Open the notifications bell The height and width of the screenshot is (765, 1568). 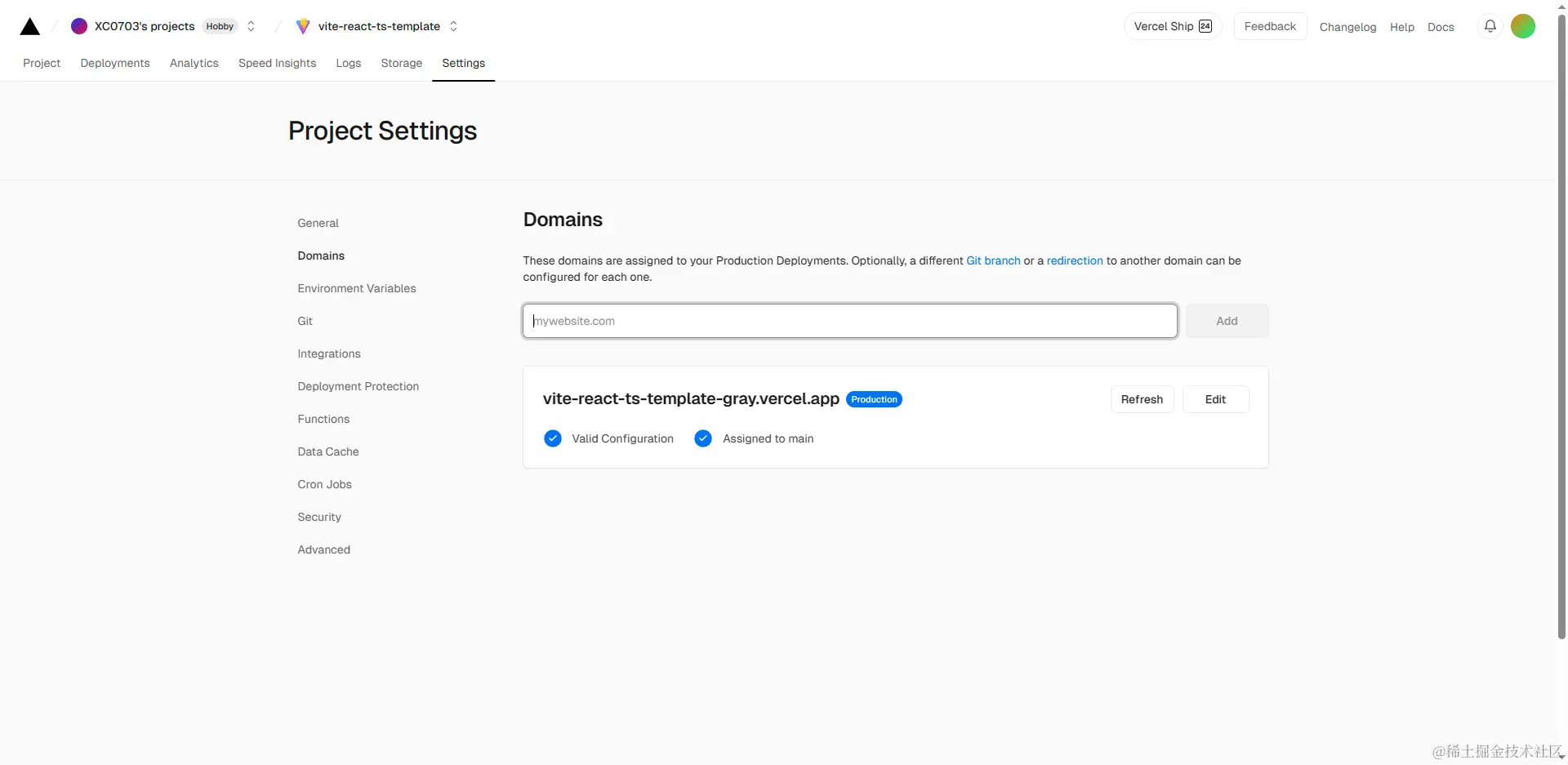point(1490,26)
